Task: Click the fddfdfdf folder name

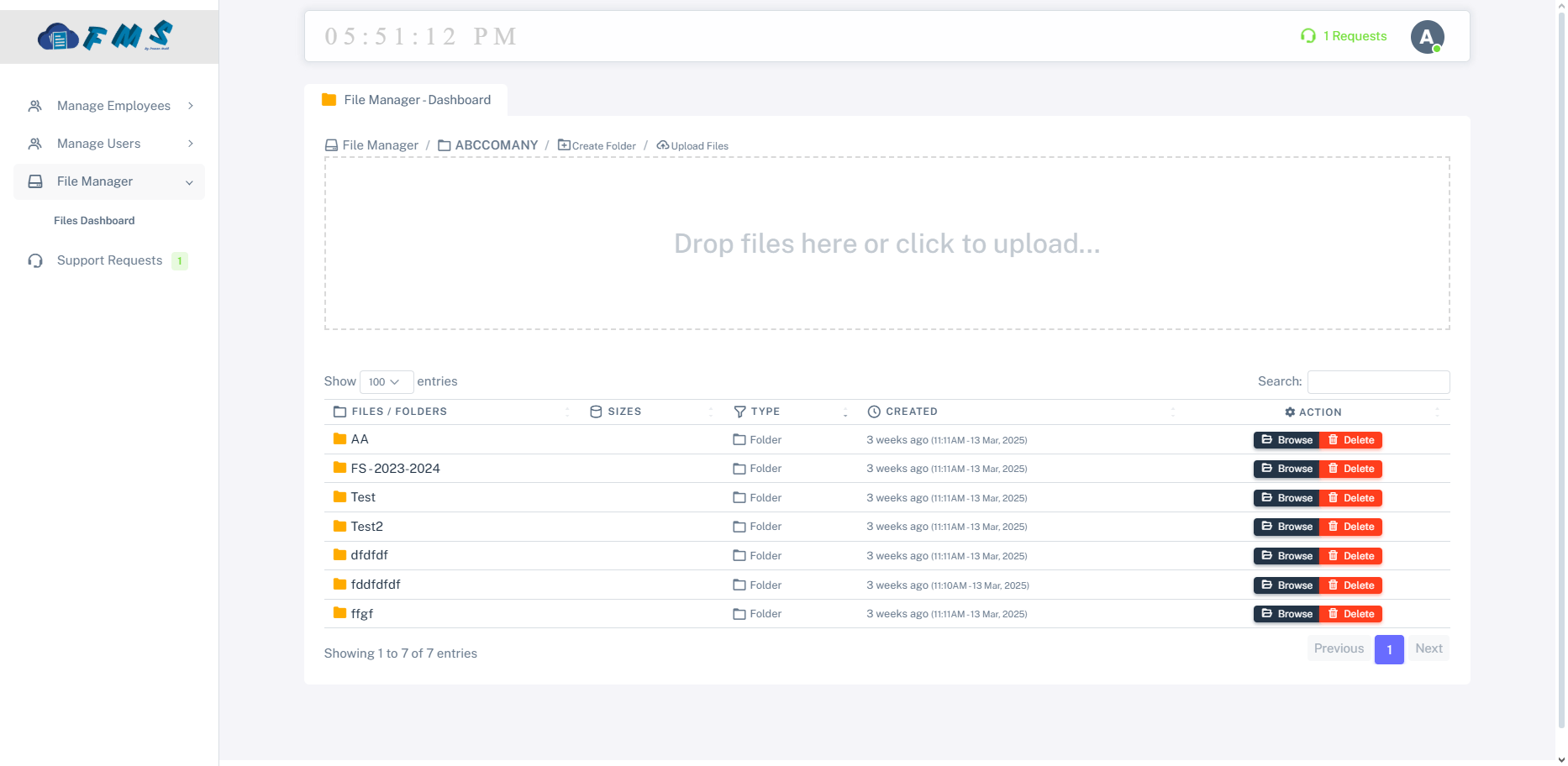Action: [376, 585]
